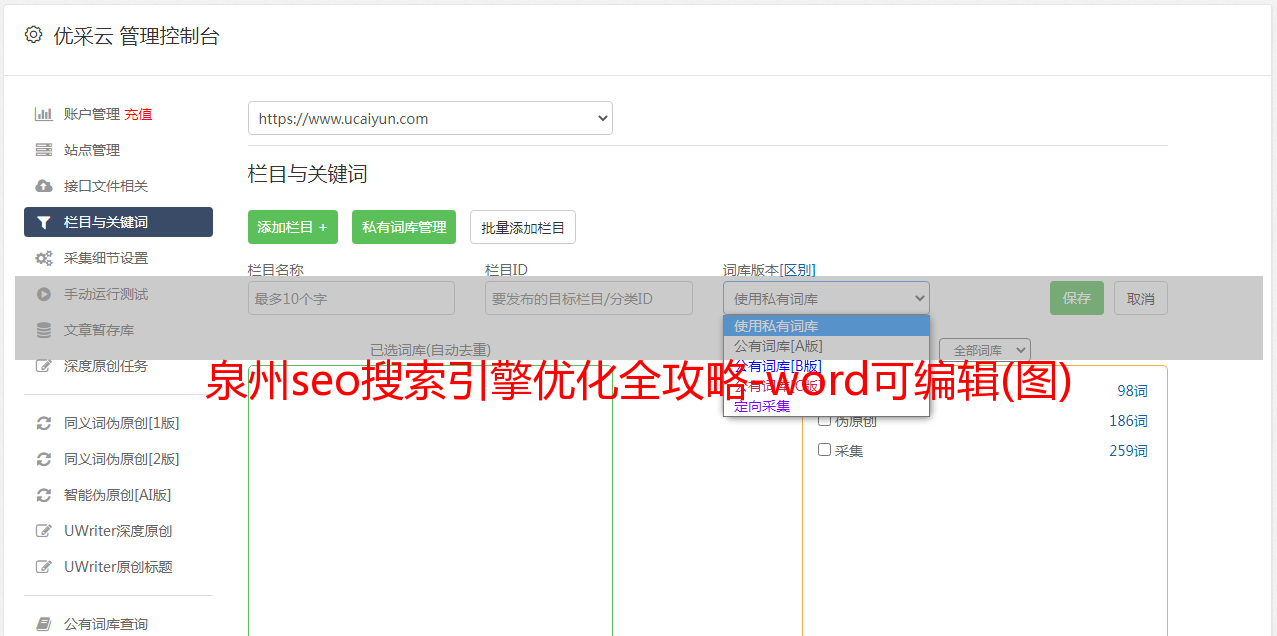1277x636 pixels.
Task: Click the 186词 count
Action: pos(1128,421)
